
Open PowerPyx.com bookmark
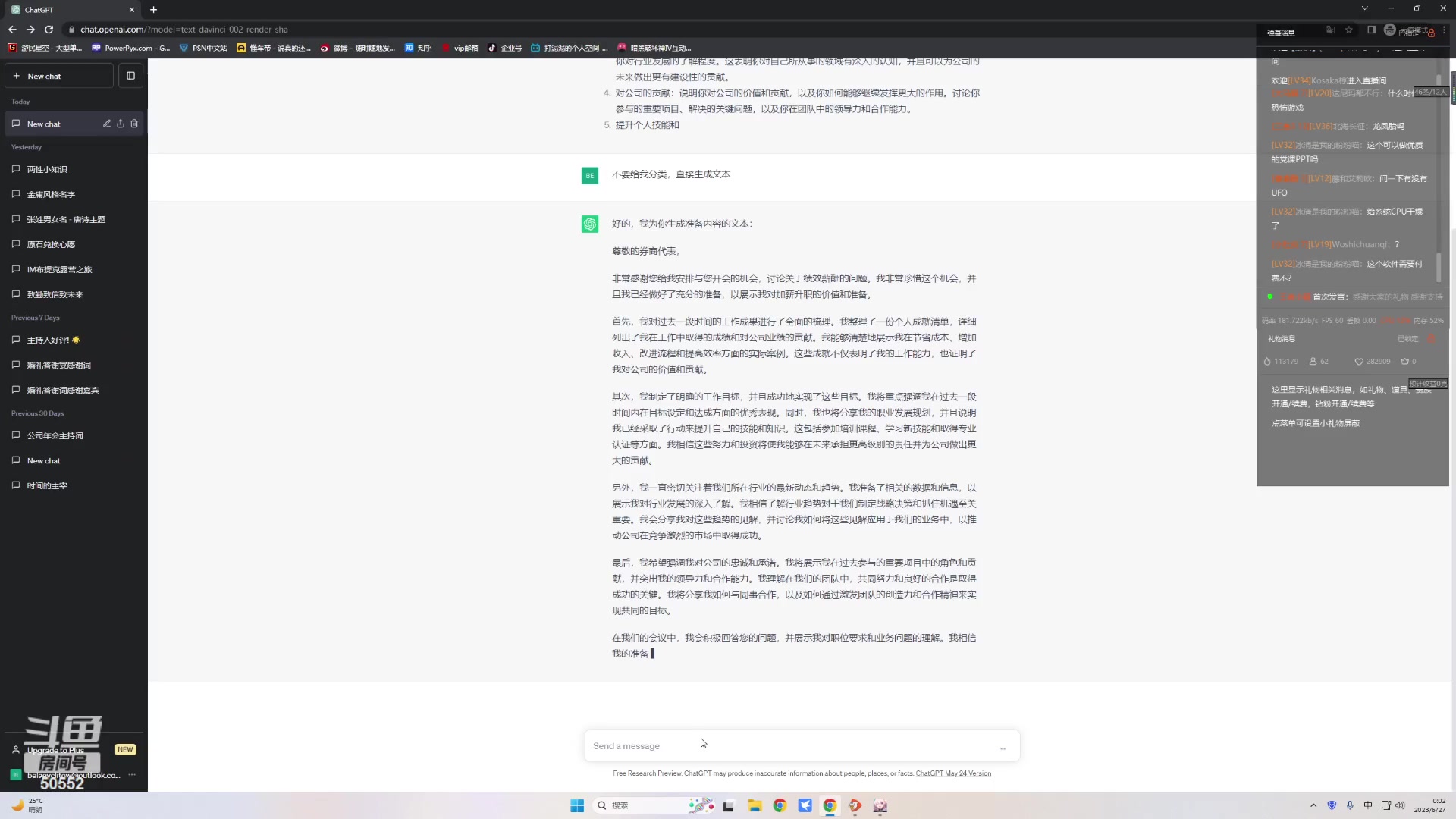point(130,48)
